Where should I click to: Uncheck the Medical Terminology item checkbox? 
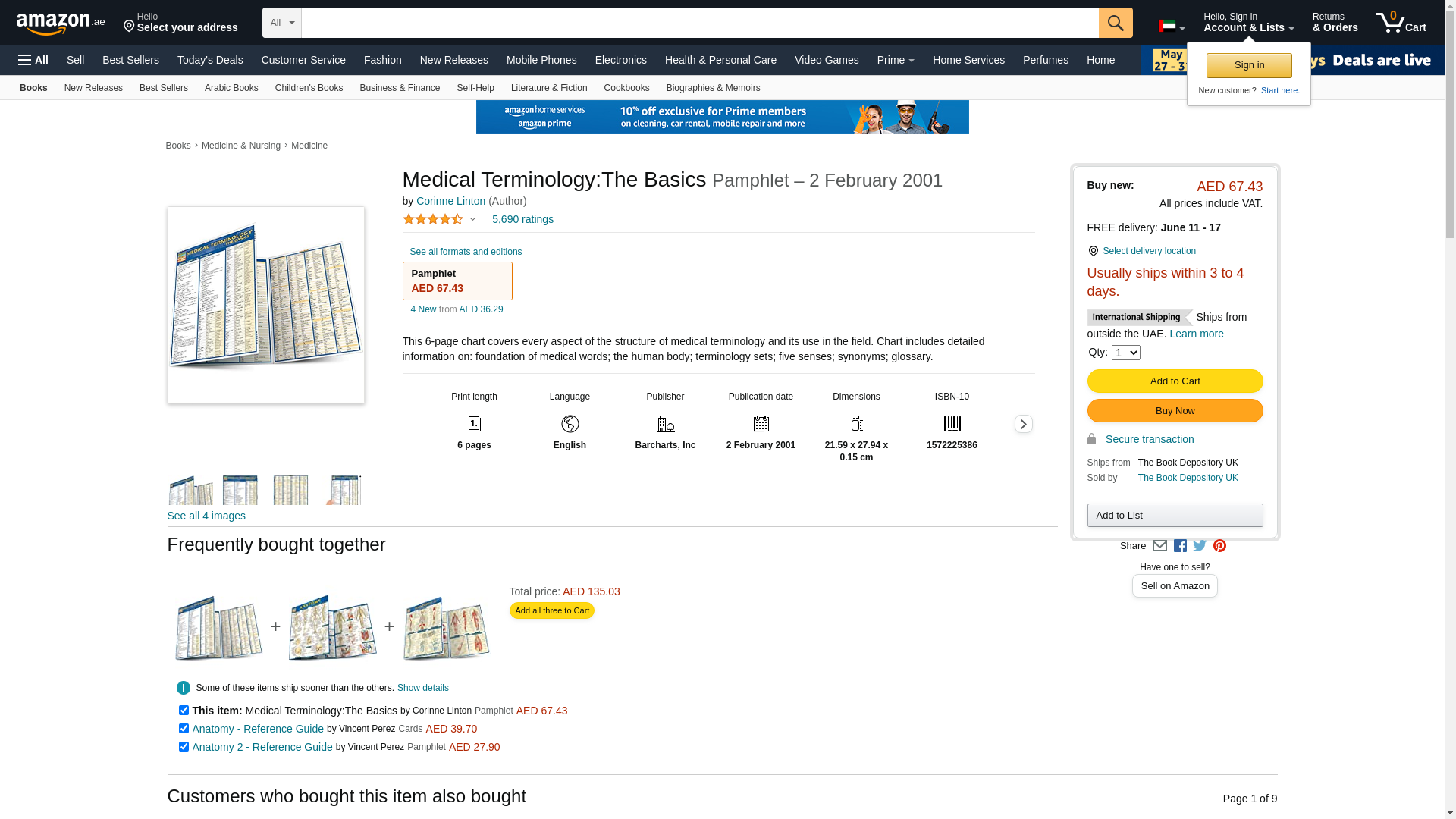pos(184,711)
